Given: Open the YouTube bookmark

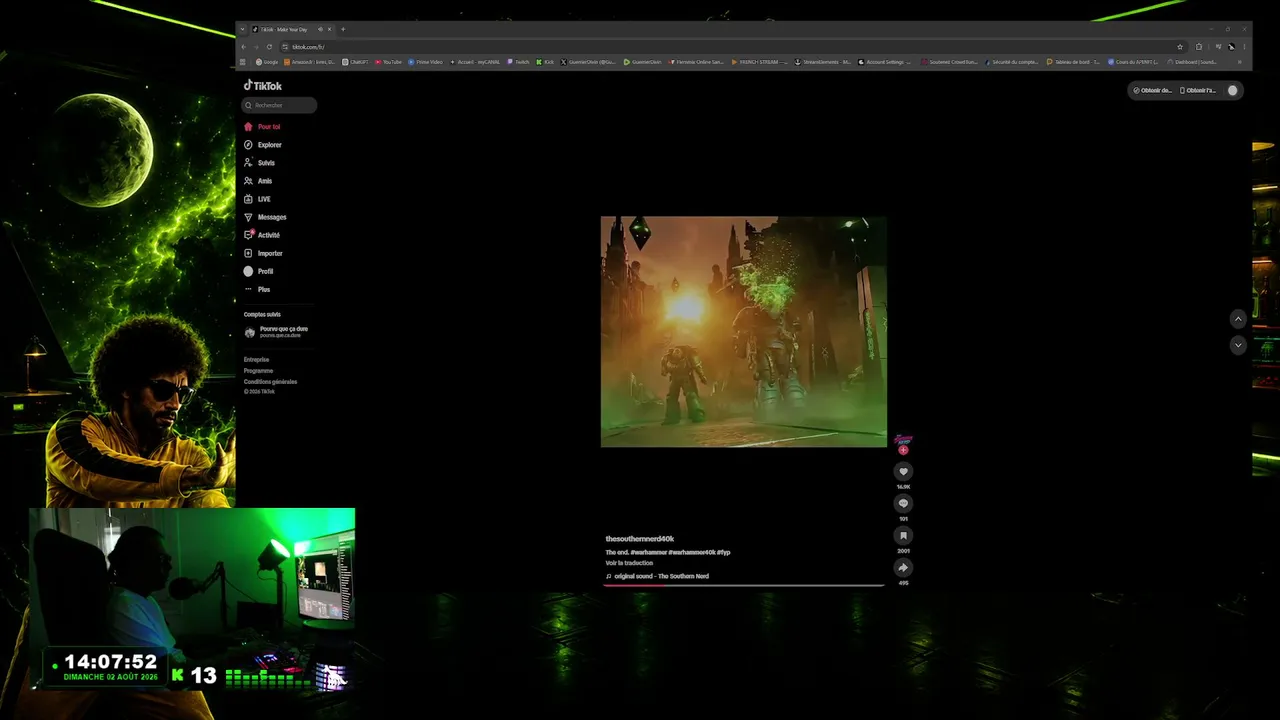Looking at the screenshot, I should pyautogui.click(x=389, y=62).
